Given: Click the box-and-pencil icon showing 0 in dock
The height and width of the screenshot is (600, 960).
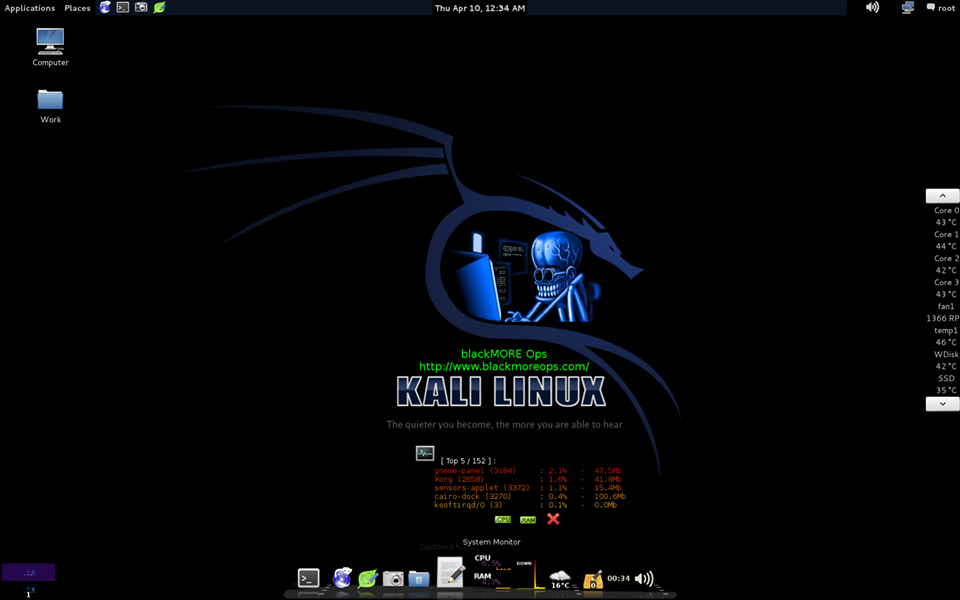Looking at the screenshot, I should (593, 579).
